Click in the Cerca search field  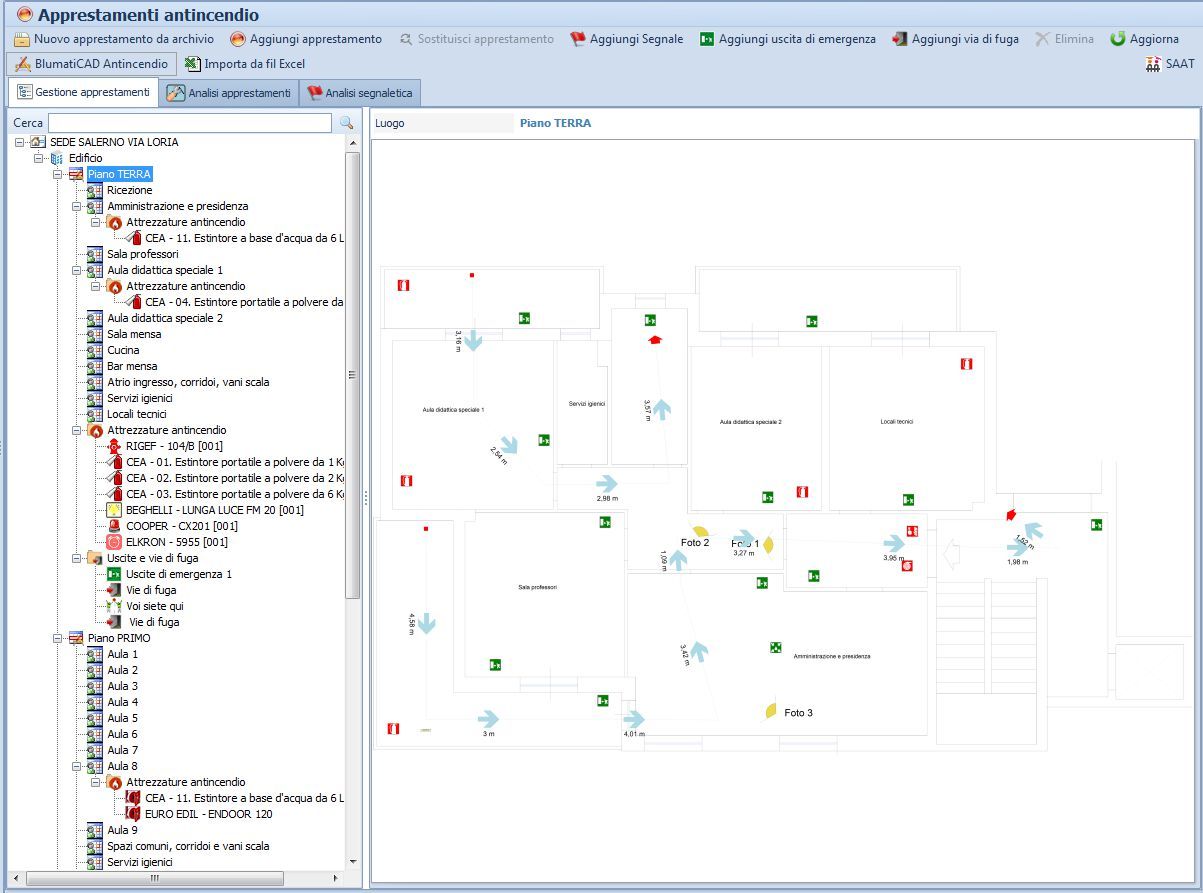click(190, 123)
